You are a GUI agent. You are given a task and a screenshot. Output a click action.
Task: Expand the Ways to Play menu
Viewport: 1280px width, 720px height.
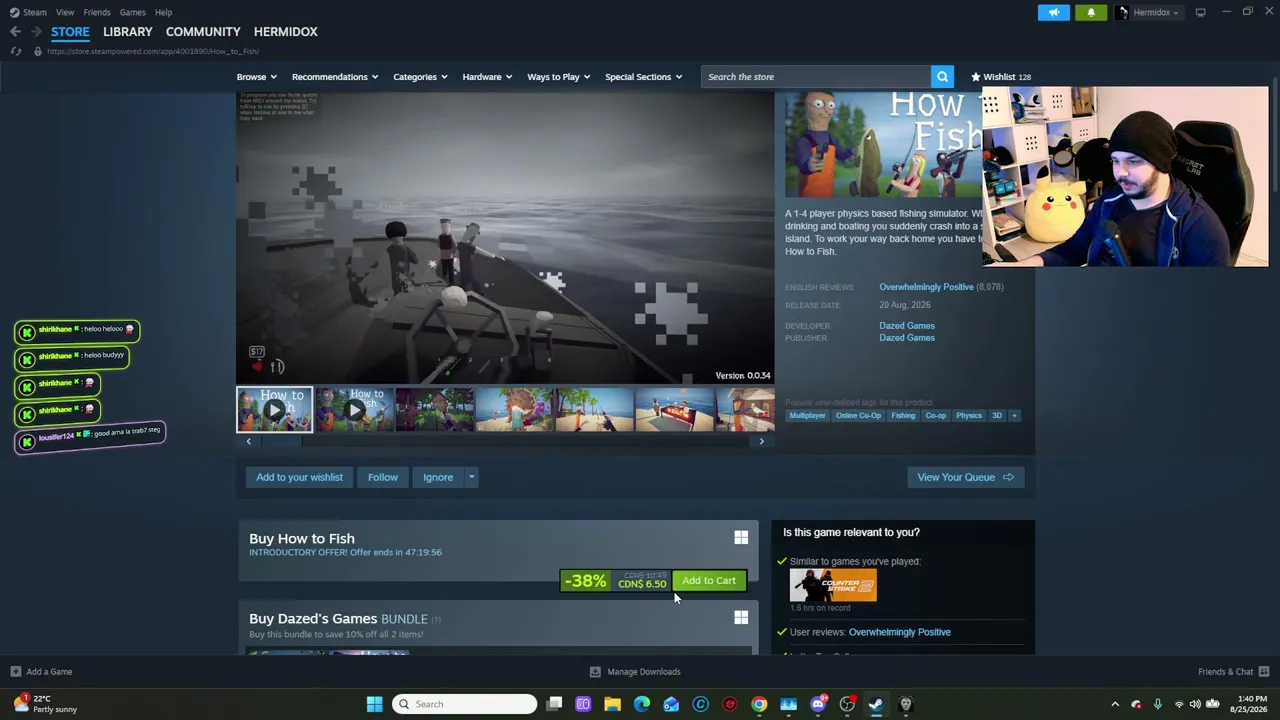559,77
